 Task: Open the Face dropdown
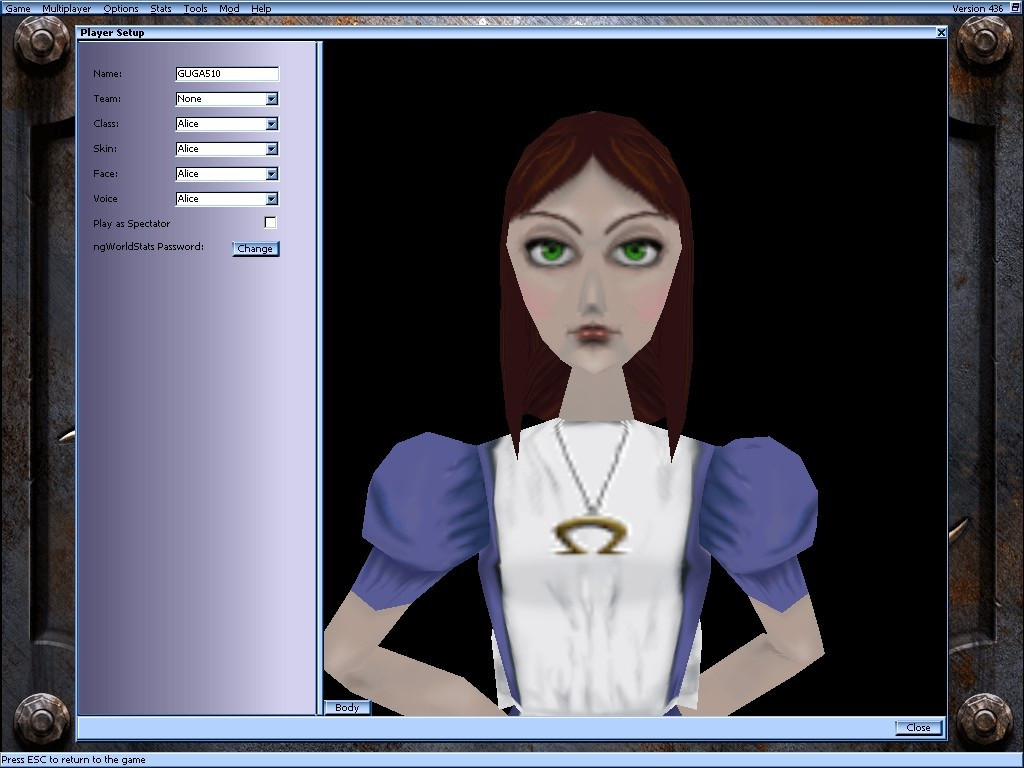point(271,173)
